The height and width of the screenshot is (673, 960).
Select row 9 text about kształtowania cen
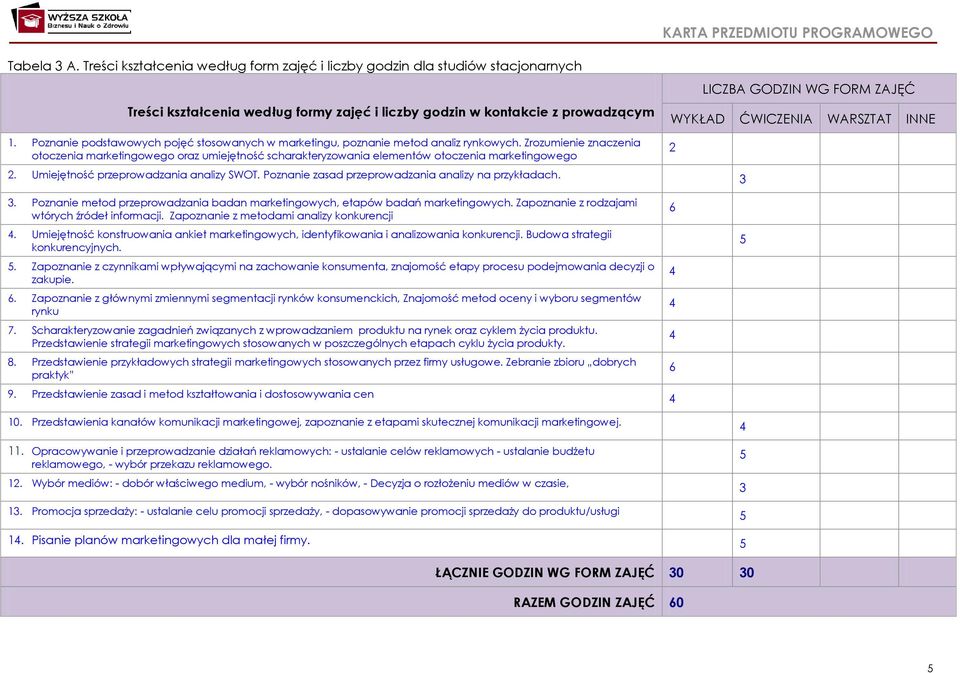tap(203, 394)
